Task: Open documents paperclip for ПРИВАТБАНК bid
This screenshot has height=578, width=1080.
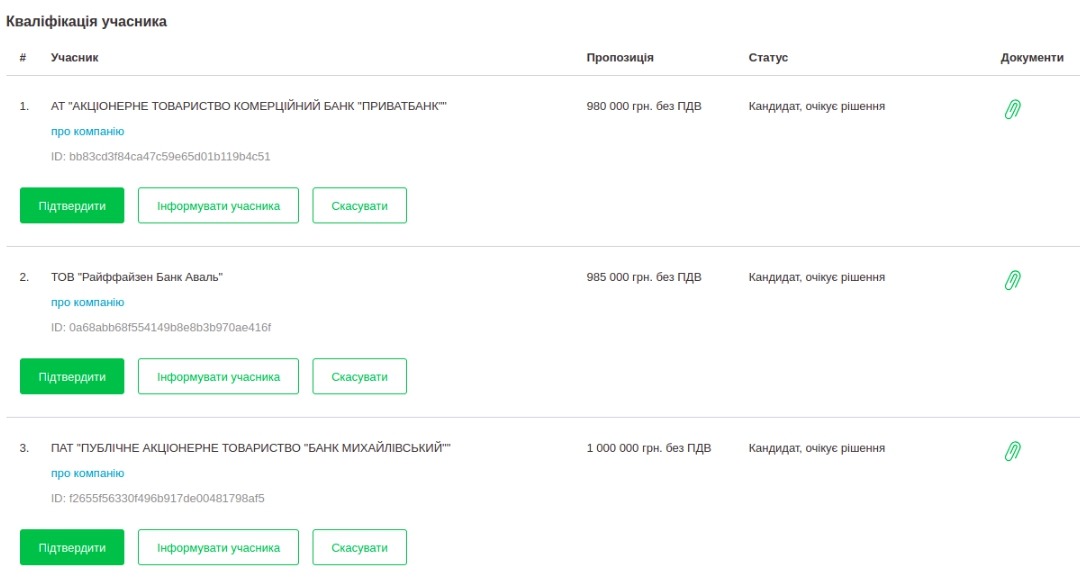Action: coord(1012,109)
